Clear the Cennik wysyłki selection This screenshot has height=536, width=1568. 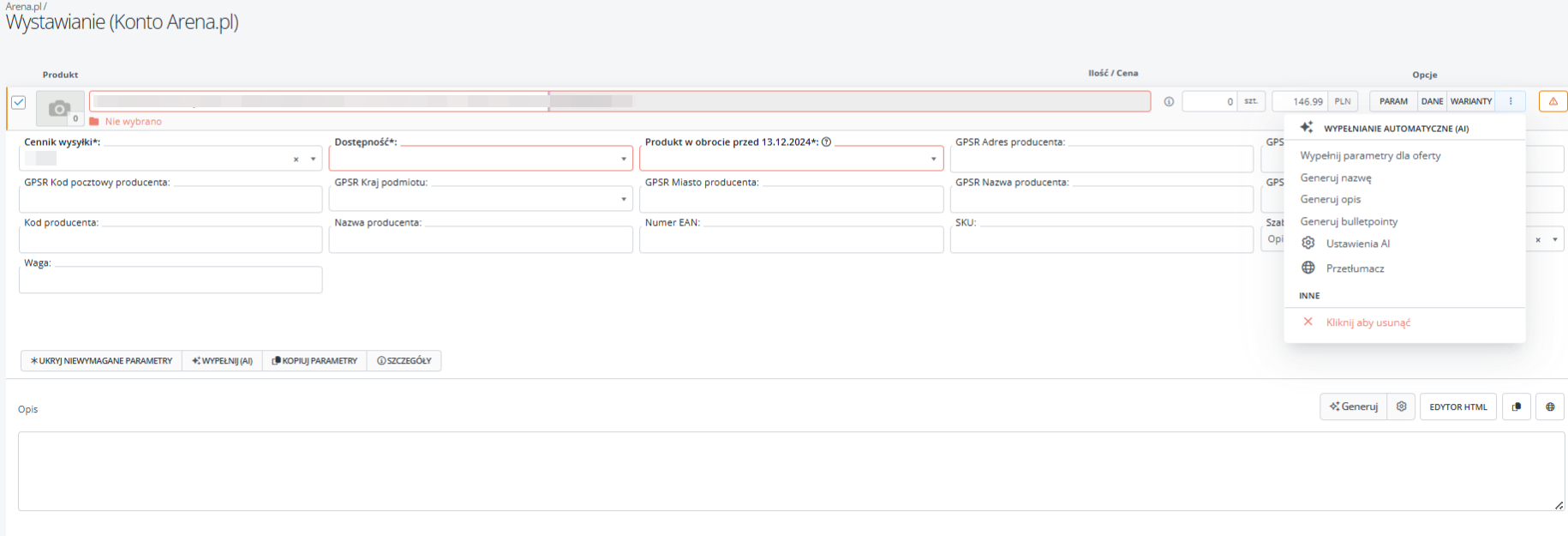point(296,160)
